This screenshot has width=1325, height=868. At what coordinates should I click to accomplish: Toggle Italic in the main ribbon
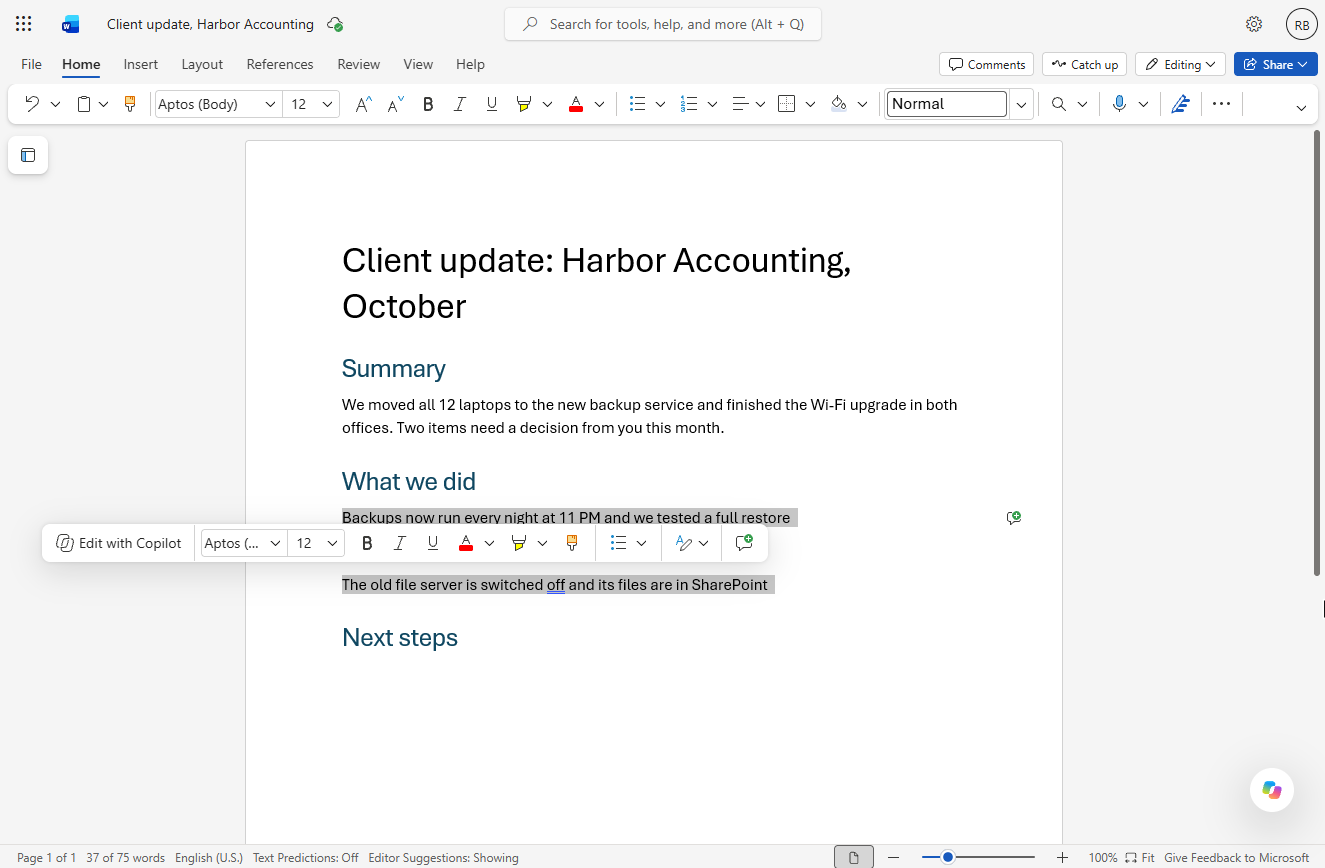pos(460,104)
